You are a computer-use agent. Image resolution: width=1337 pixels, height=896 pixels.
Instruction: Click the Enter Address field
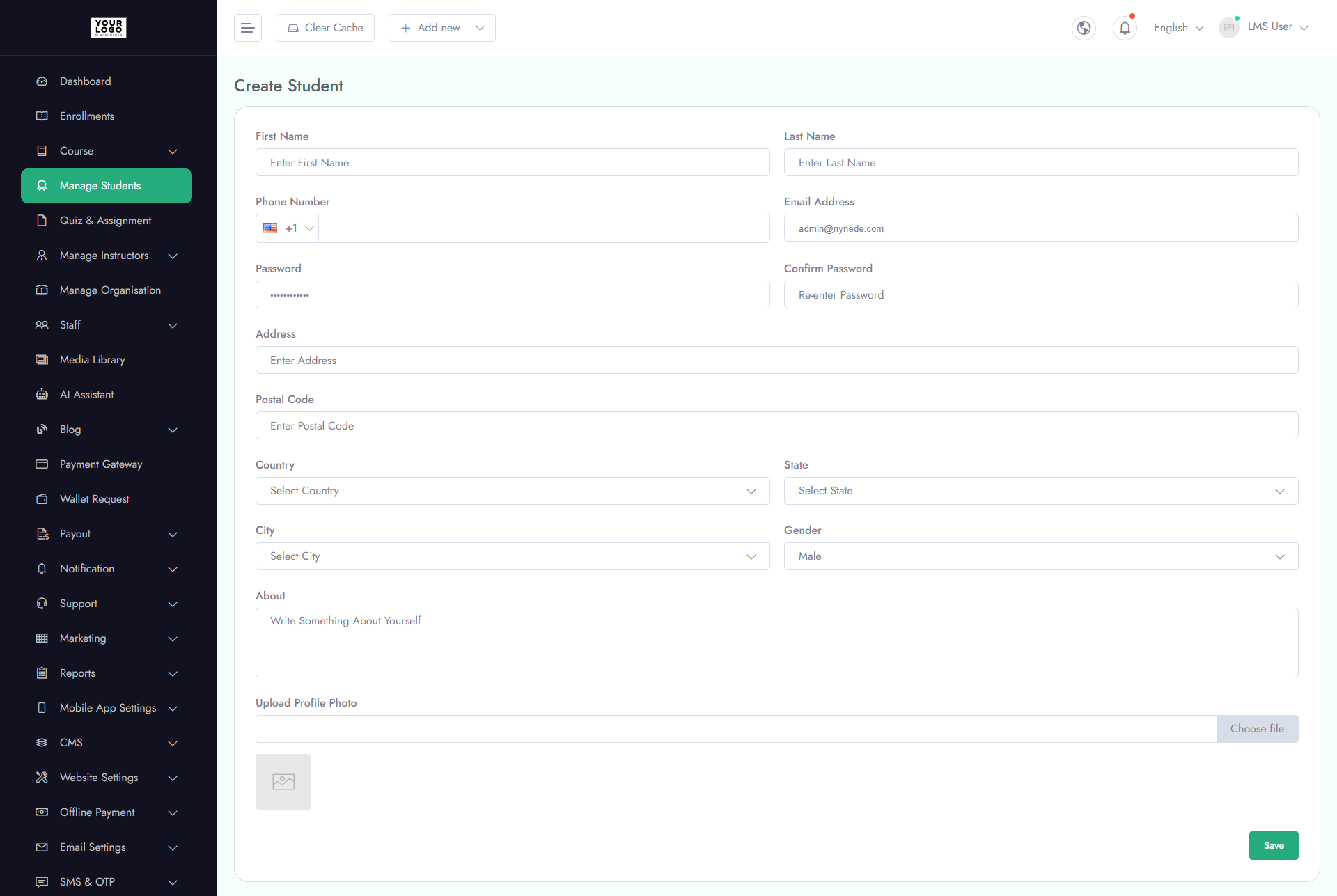(x=777, y=360)
